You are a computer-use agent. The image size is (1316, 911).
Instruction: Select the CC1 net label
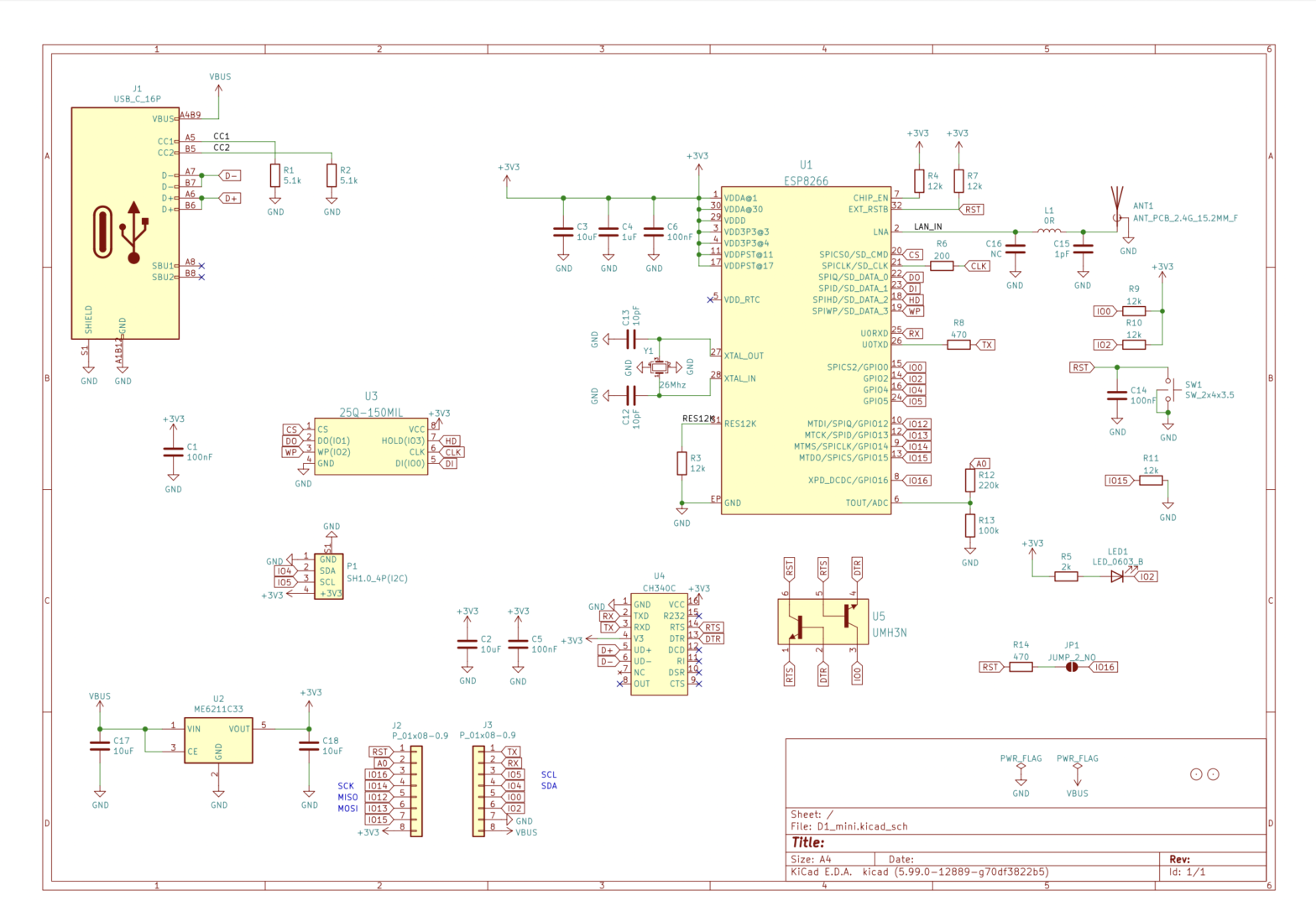pyautogui.click(x=222, y=136)
